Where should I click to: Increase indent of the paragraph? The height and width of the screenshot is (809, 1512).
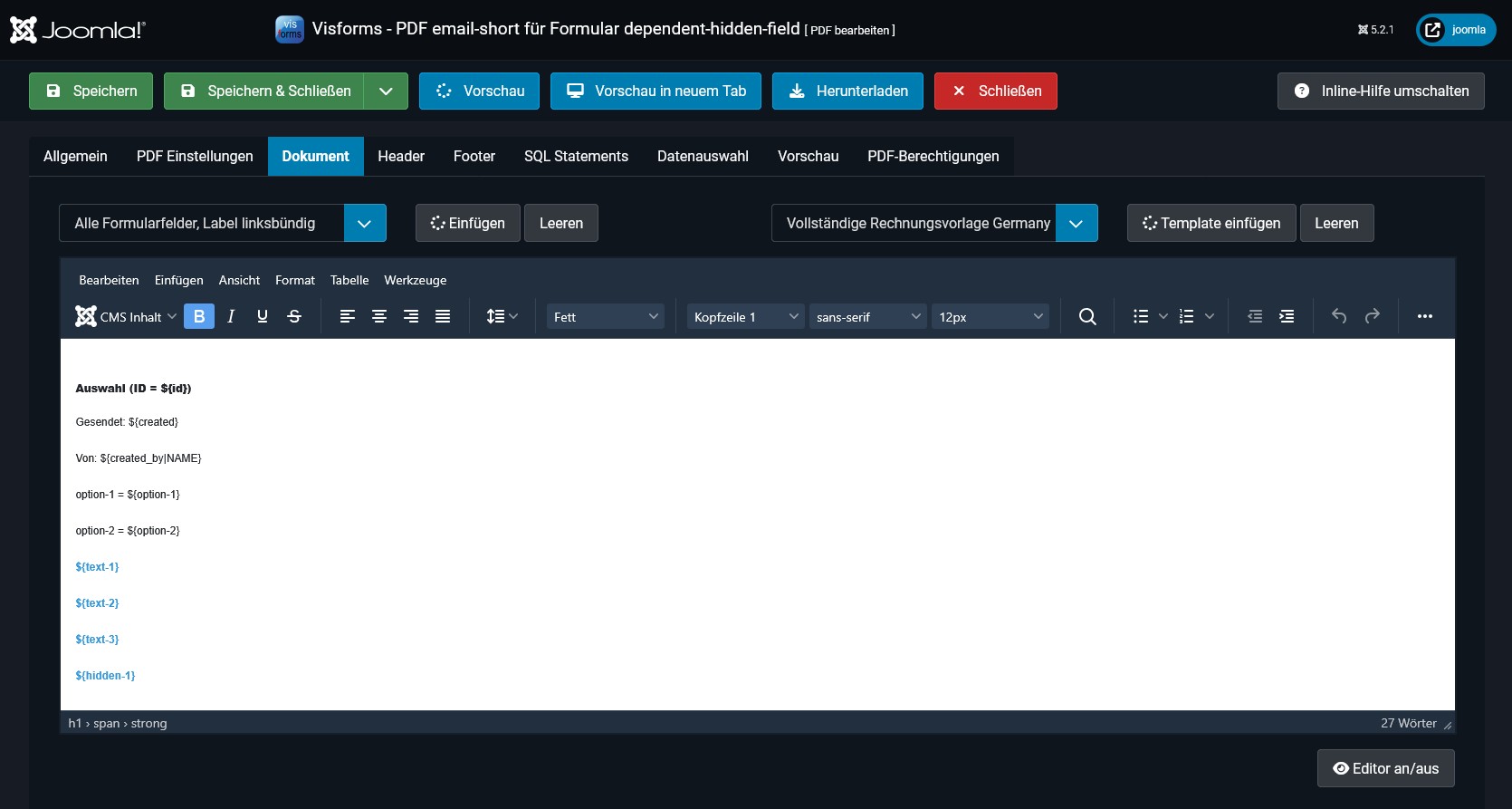click(1287, 316)
